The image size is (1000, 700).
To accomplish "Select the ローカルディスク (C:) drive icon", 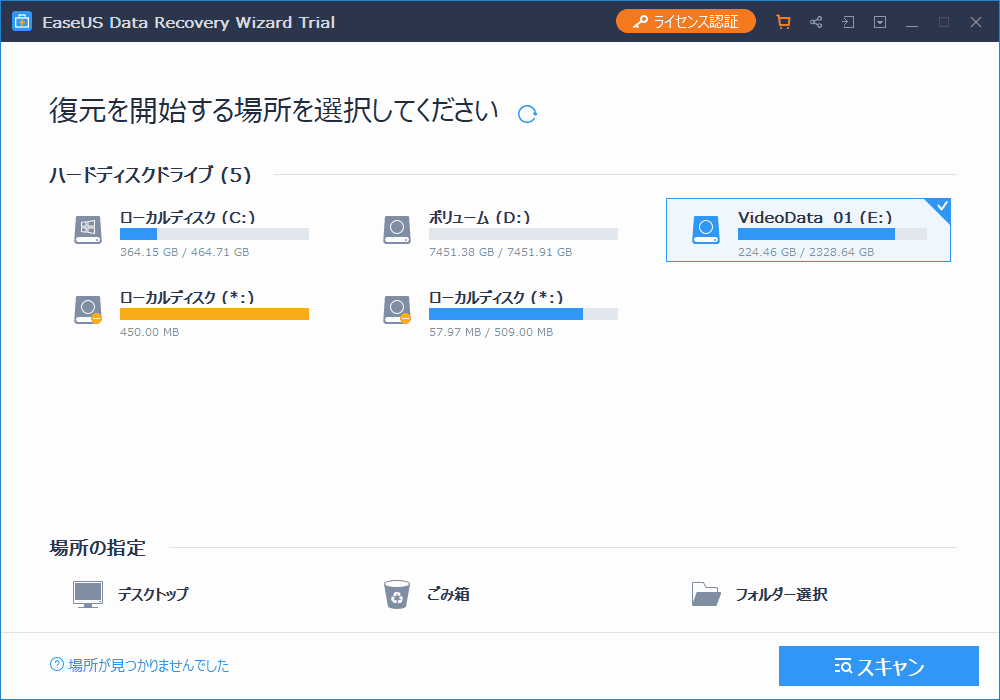I will [88, 230].
